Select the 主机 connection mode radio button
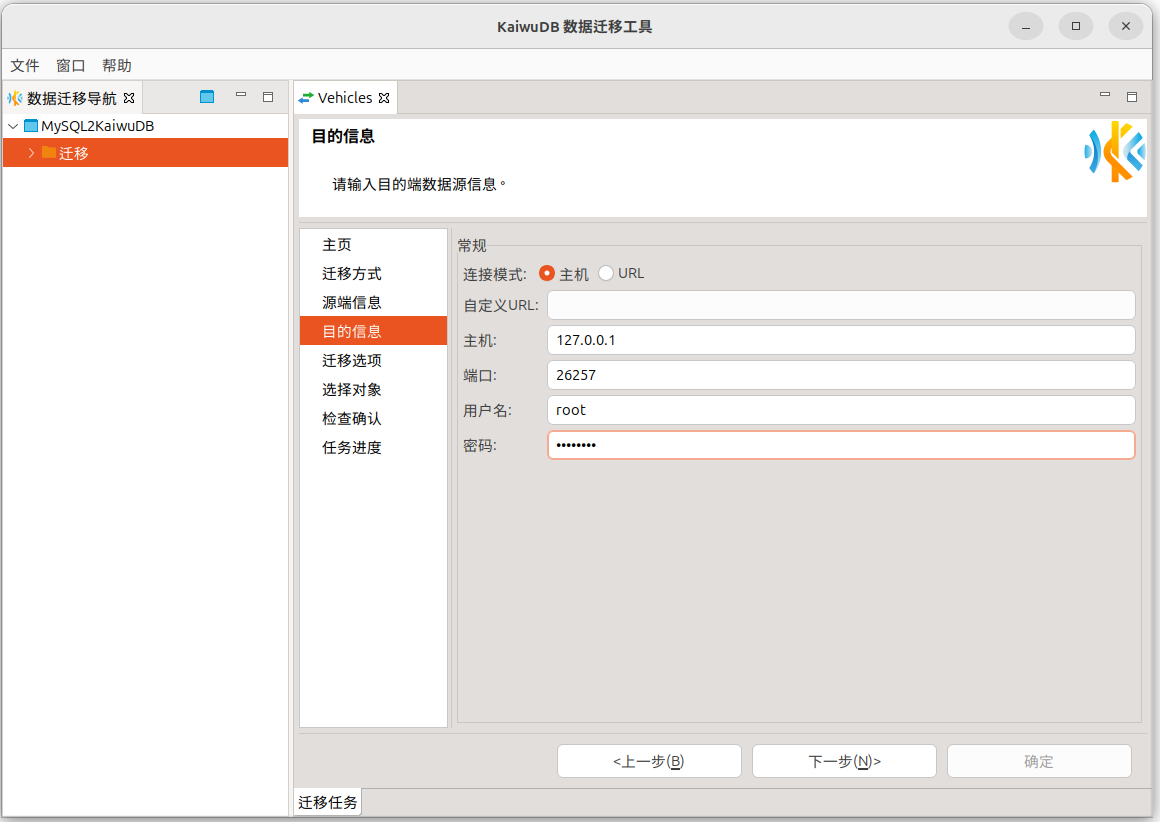 point(547,273)
